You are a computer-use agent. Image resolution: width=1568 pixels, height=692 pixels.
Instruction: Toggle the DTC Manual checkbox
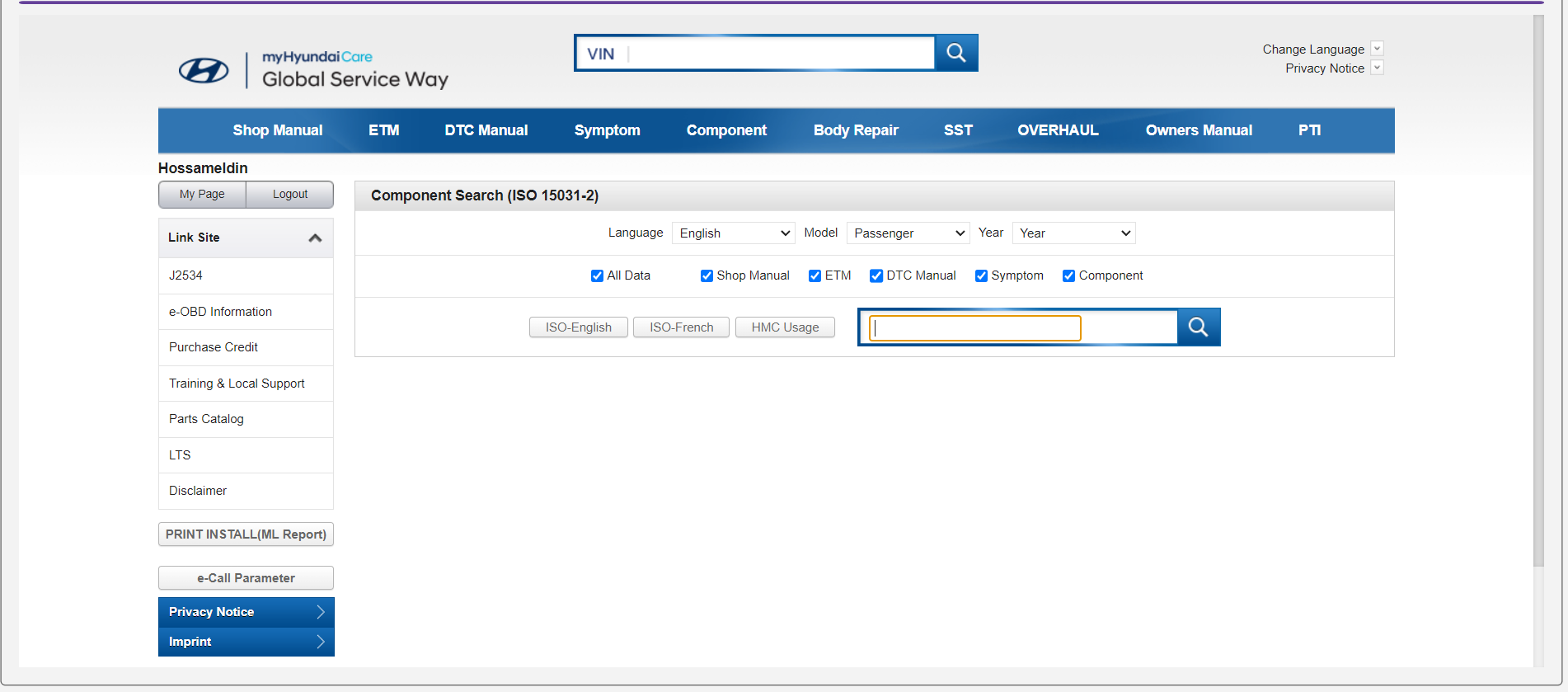[876, 275]
